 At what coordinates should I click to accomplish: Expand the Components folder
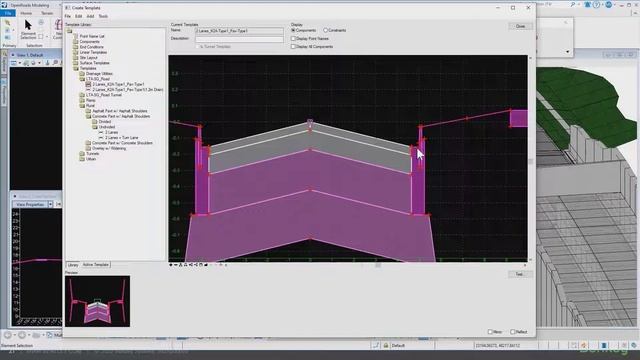click(89, 42)
